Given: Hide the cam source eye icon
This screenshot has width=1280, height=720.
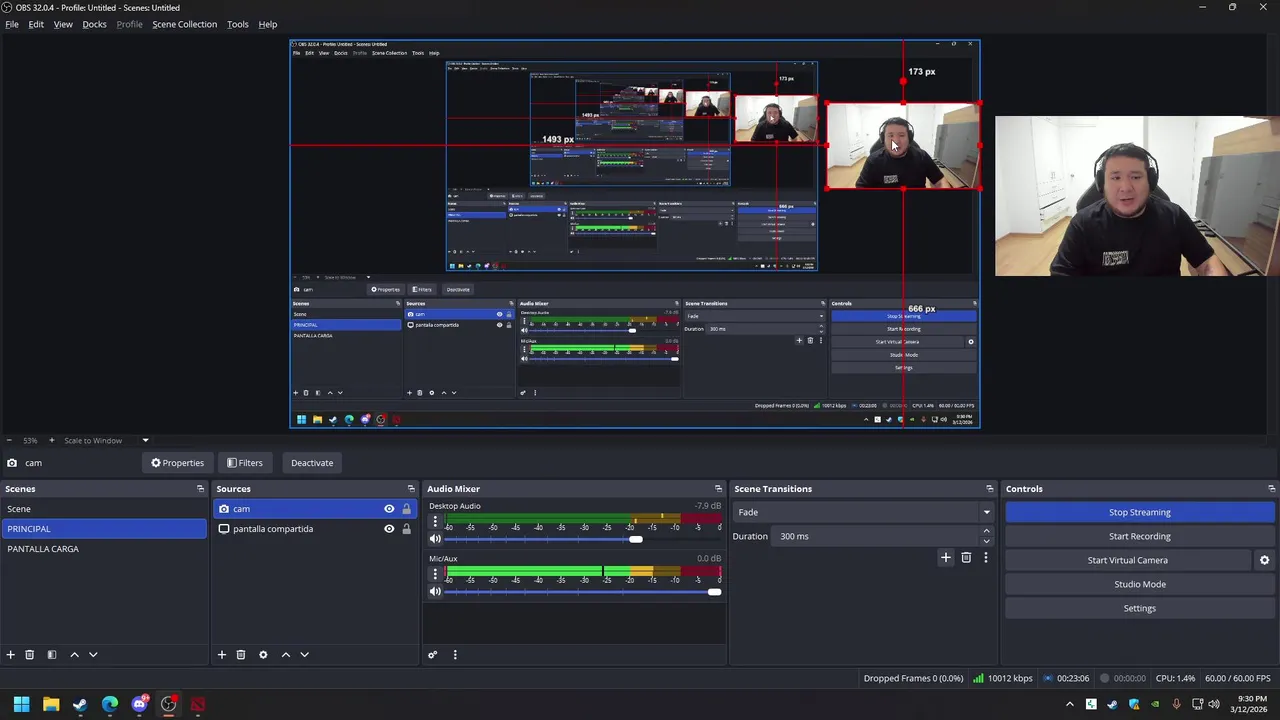Looking at the screenshot, I should (x=389, y=509).
